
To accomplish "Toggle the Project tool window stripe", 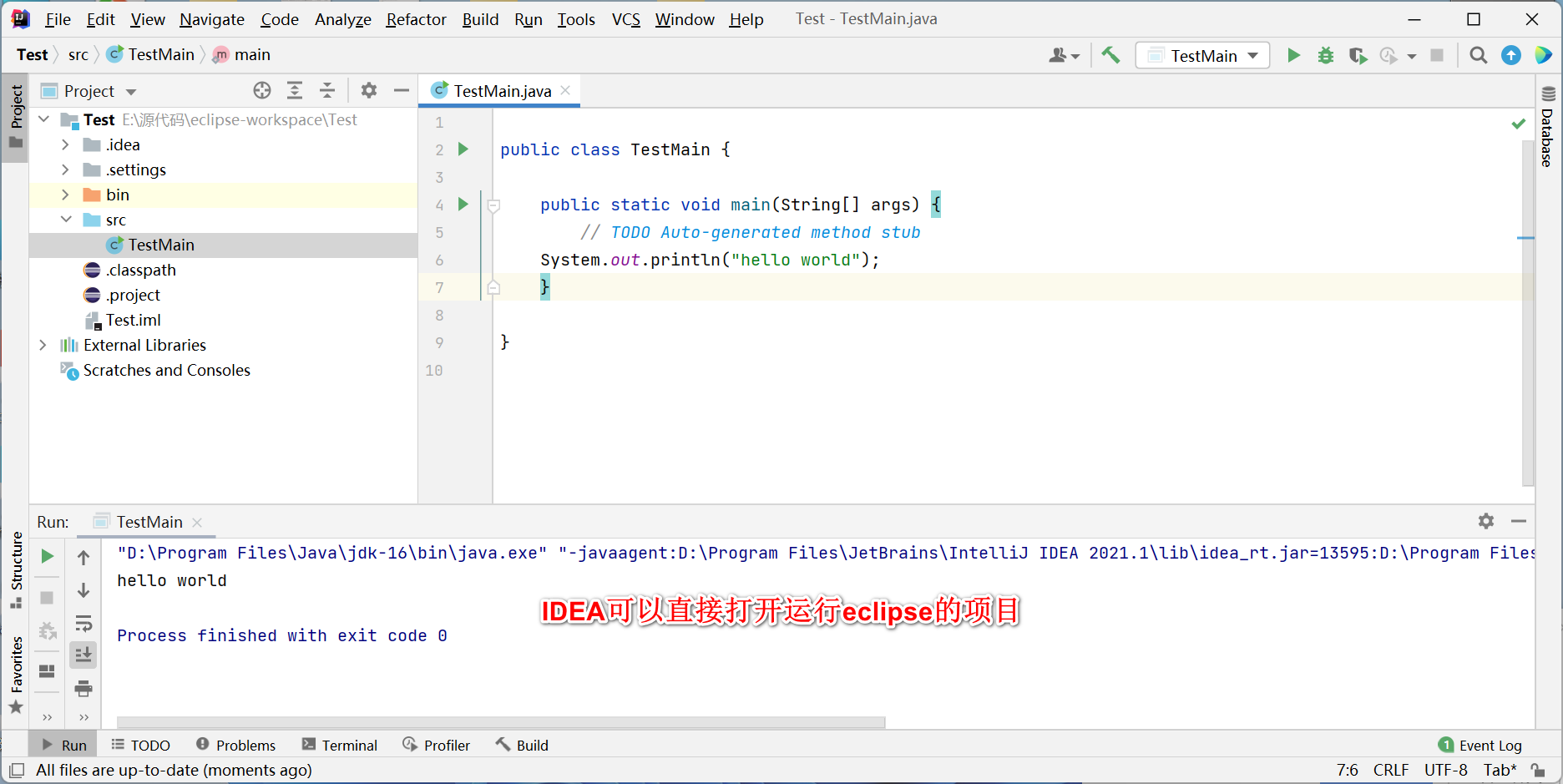I will (x=16, y=116).
